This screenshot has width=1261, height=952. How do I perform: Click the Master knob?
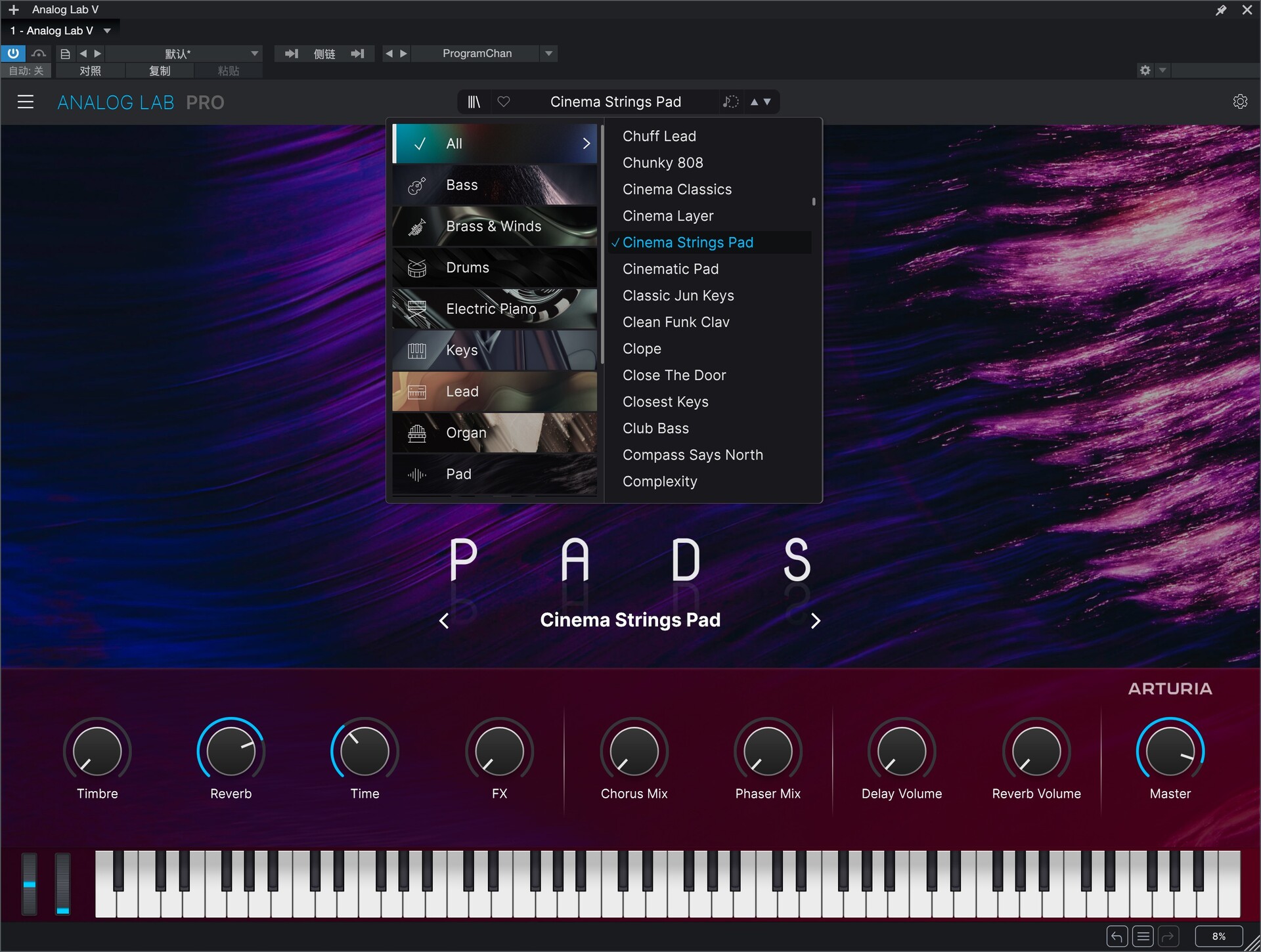pos(1170,751)
